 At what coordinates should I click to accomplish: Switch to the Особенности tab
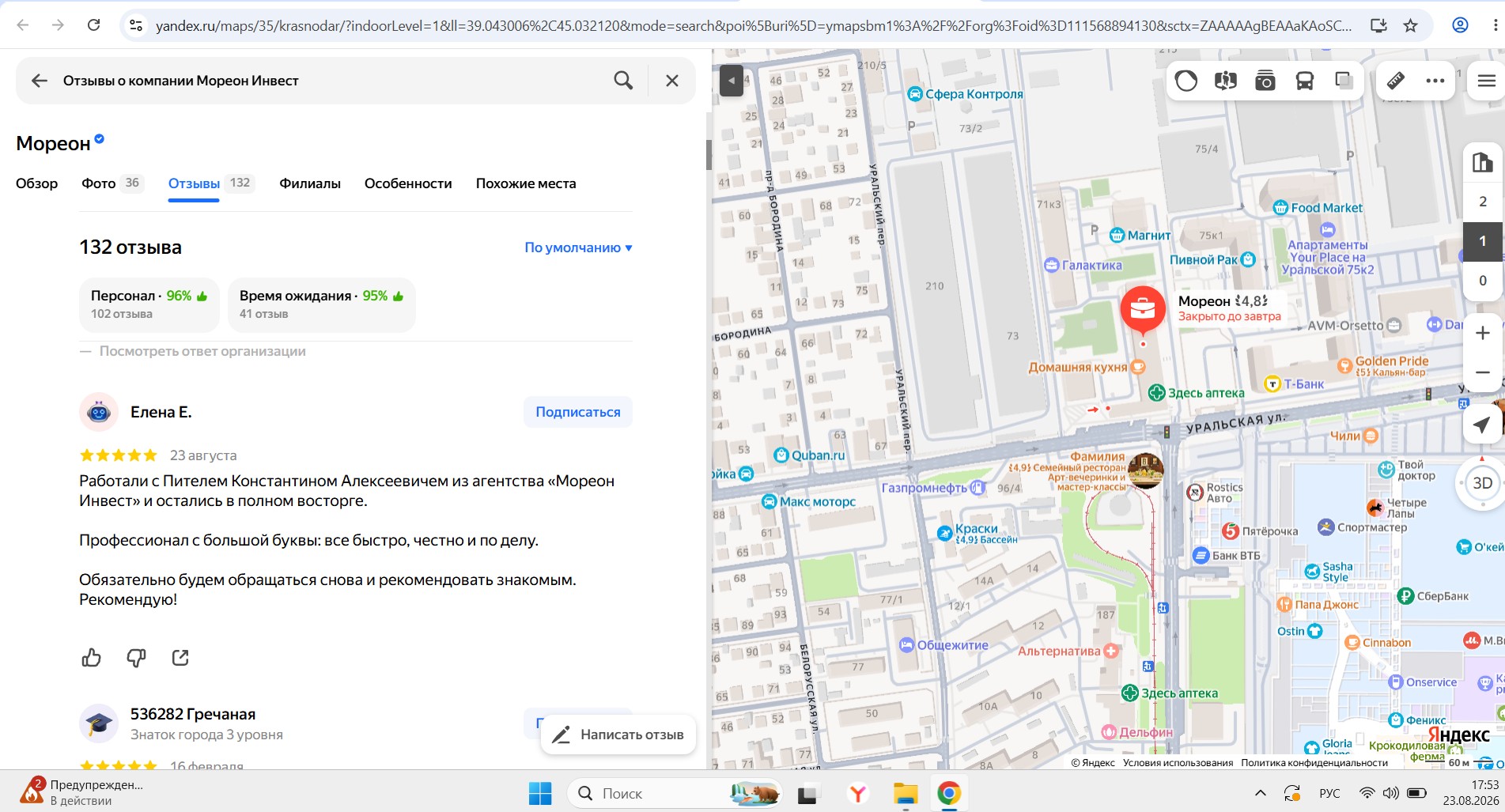pos(408,183)
